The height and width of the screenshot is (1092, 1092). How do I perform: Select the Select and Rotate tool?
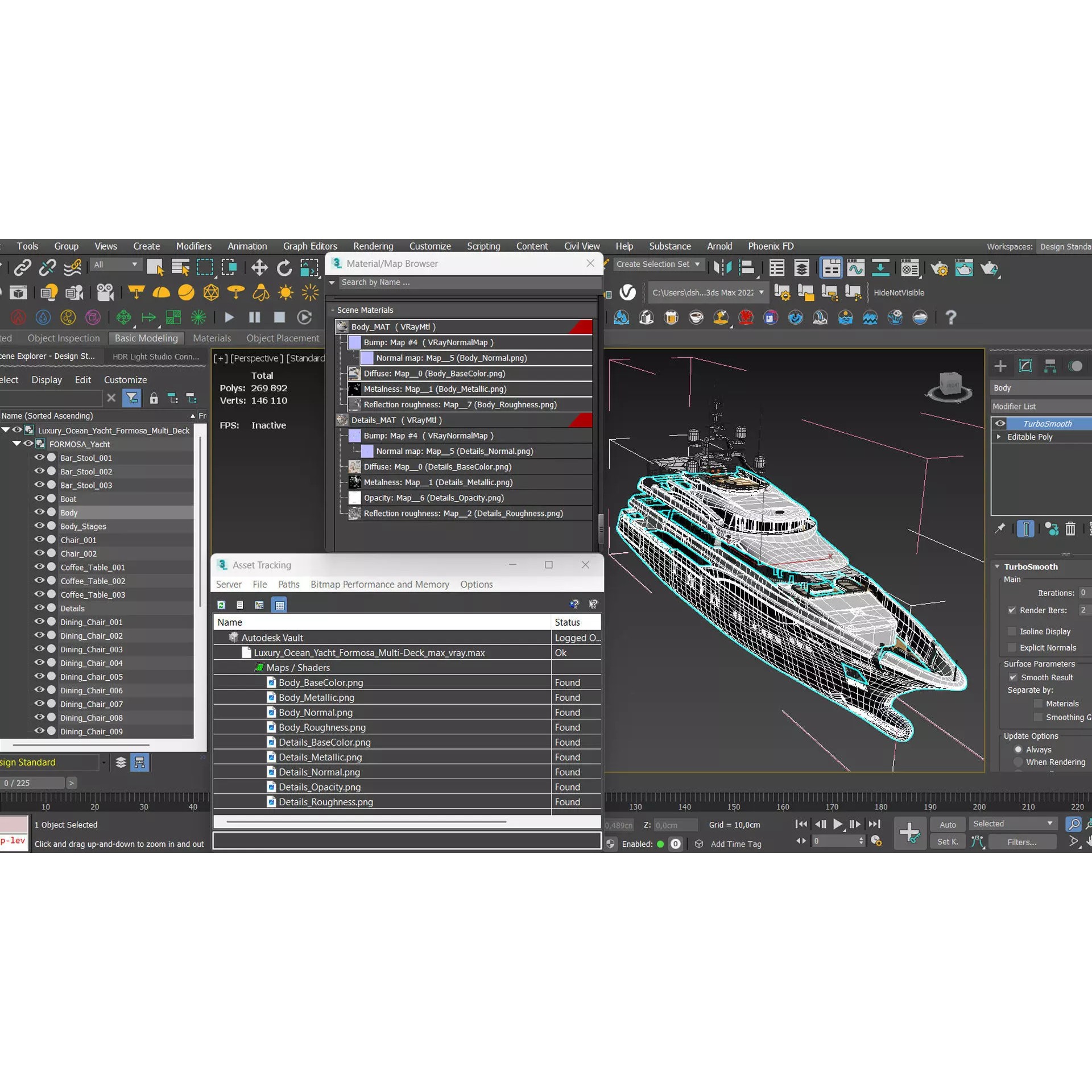pos(284,267)
